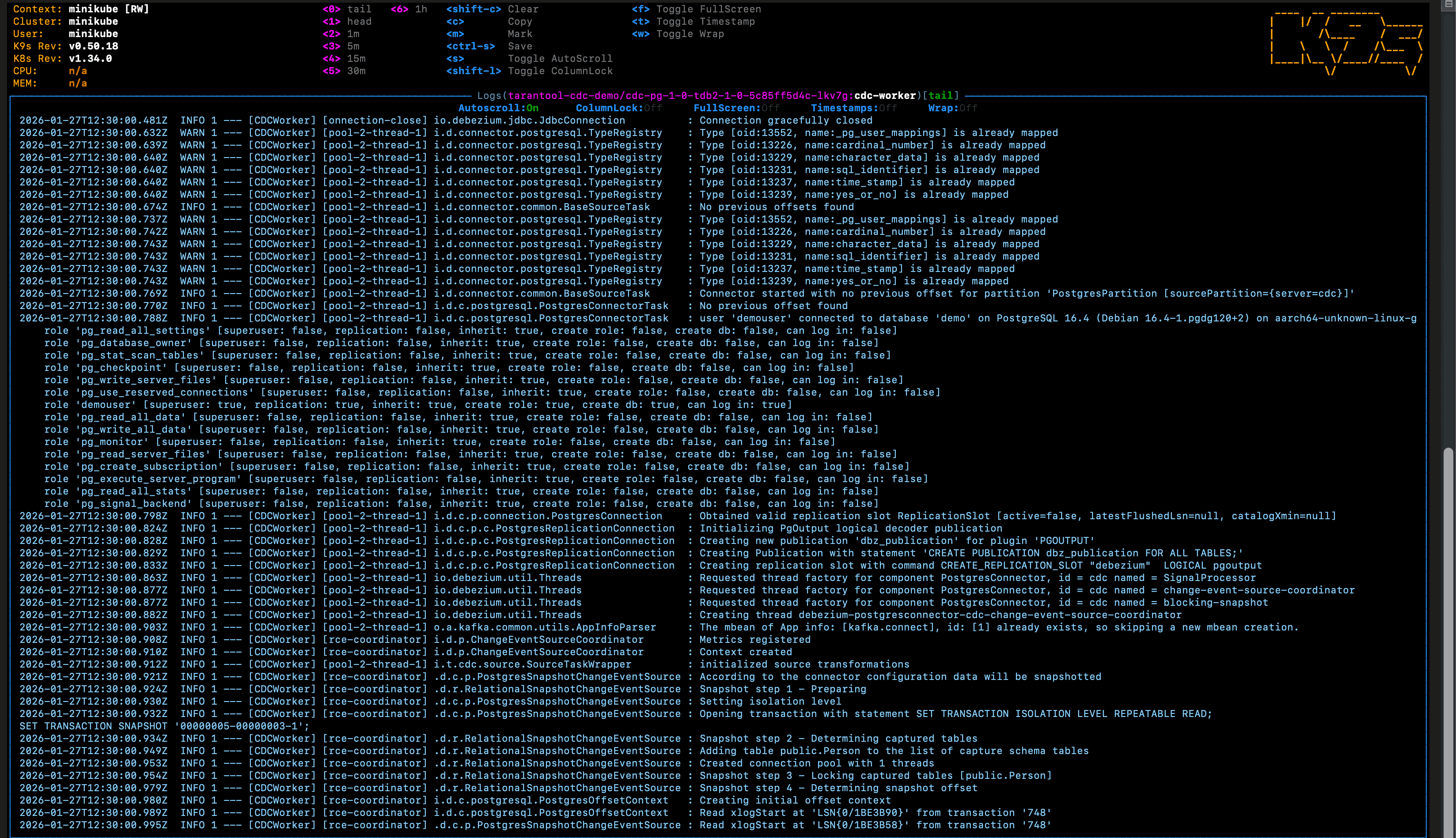Click the 'Metrics registered' log line
Image resolution: width=1456 pixels, height=838 pixels.
415,640
